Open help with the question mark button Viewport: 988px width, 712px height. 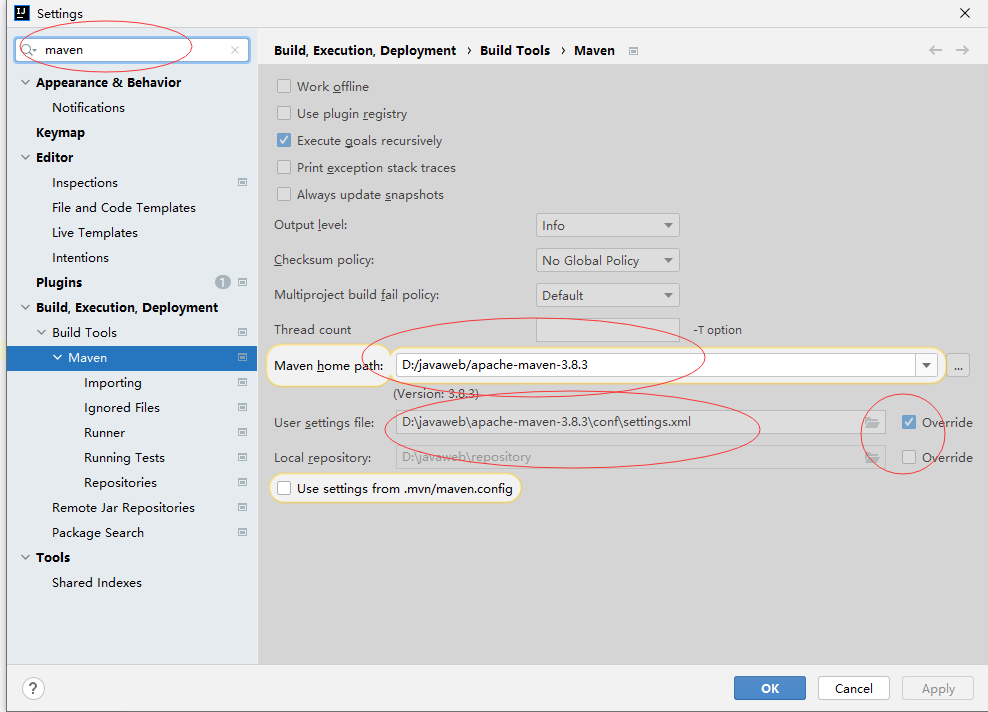point(33,688)
